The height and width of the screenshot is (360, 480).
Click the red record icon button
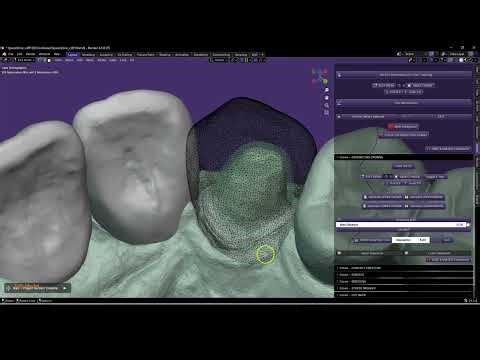tap(391, 126)
